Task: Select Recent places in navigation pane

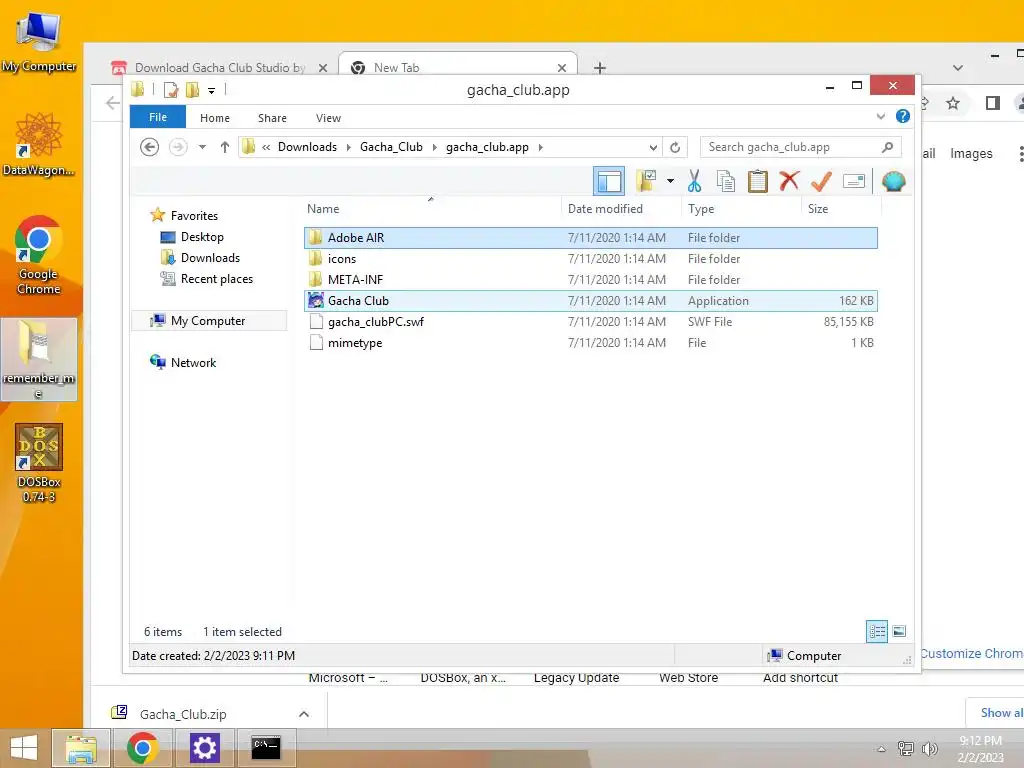Action: (x=217, y=279)
